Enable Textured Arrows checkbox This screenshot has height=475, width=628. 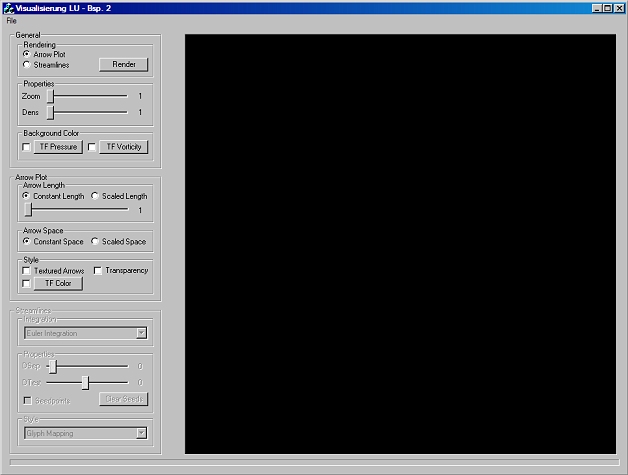point(27,270)
